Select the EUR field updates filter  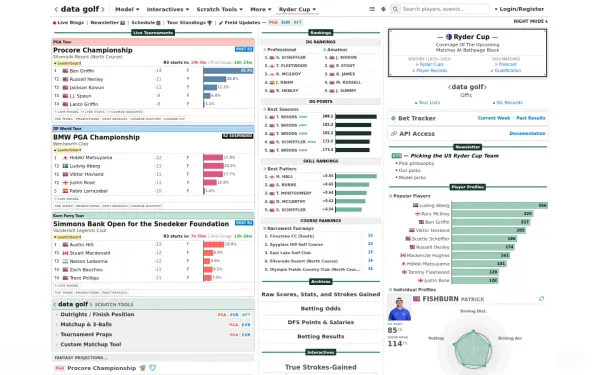285,22
